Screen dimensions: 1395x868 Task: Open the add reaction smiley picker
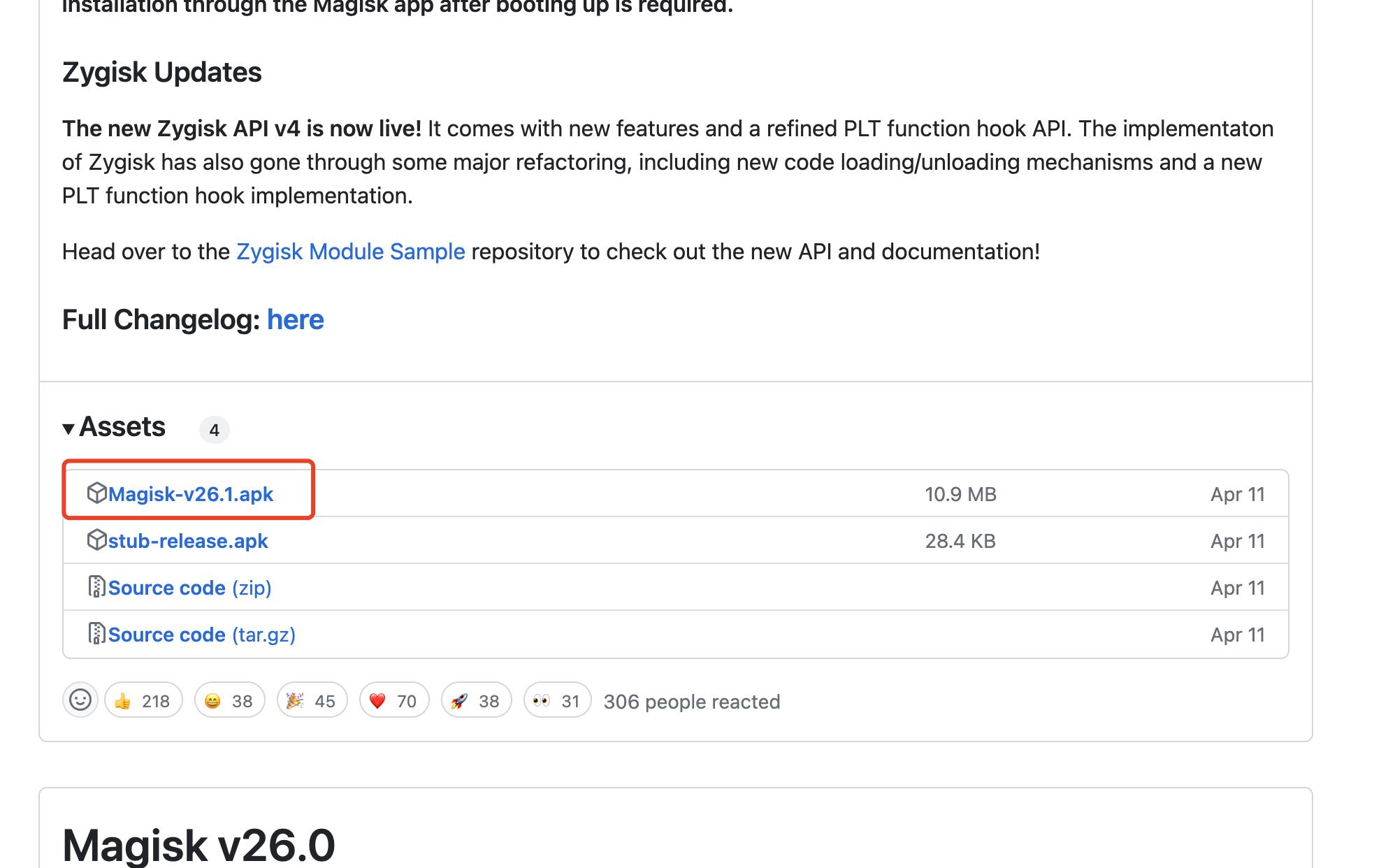(x=80, y=700)
